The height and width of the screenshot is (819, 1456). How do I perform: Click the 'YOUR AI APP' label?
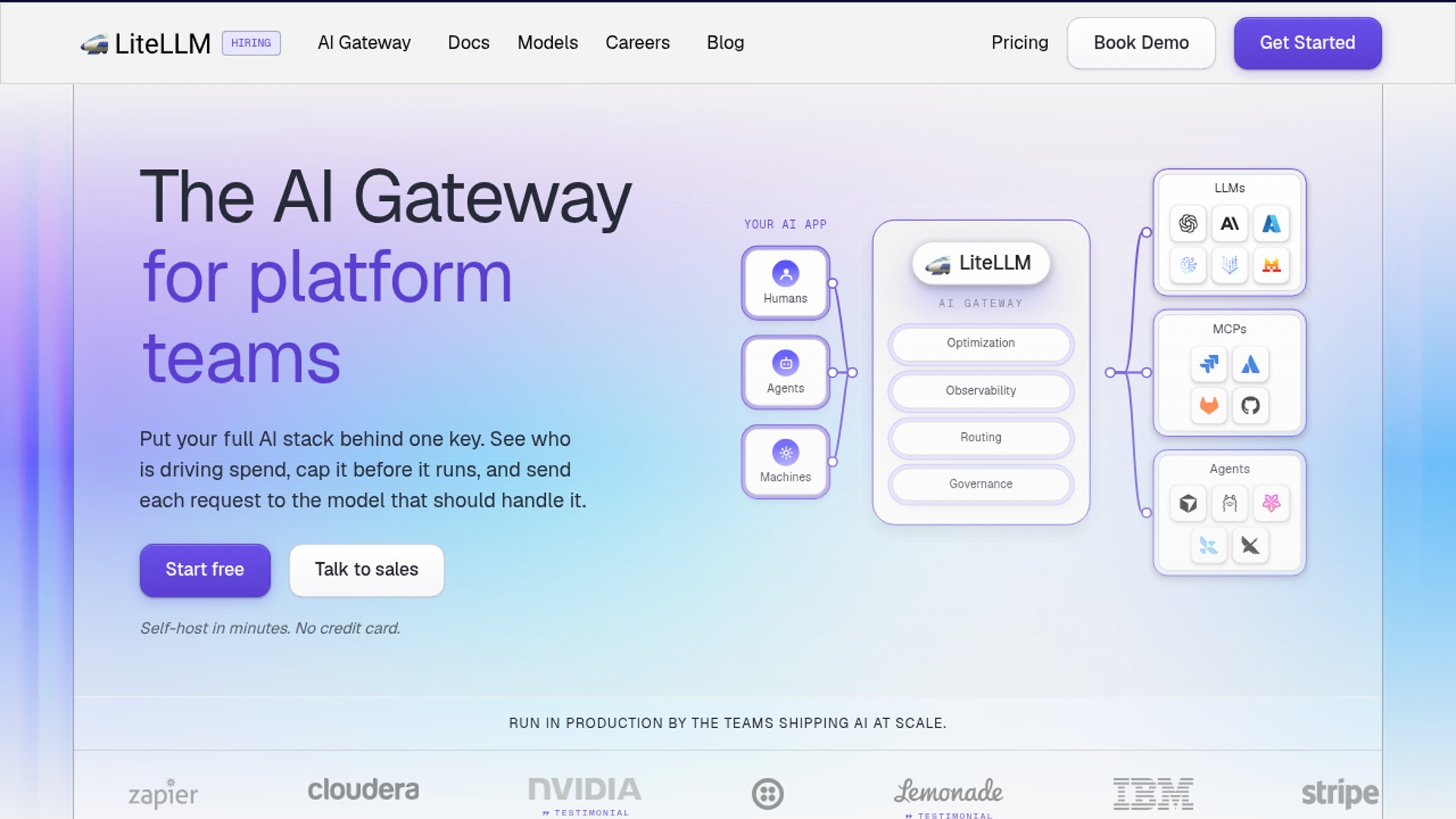(x=785, y=224)
